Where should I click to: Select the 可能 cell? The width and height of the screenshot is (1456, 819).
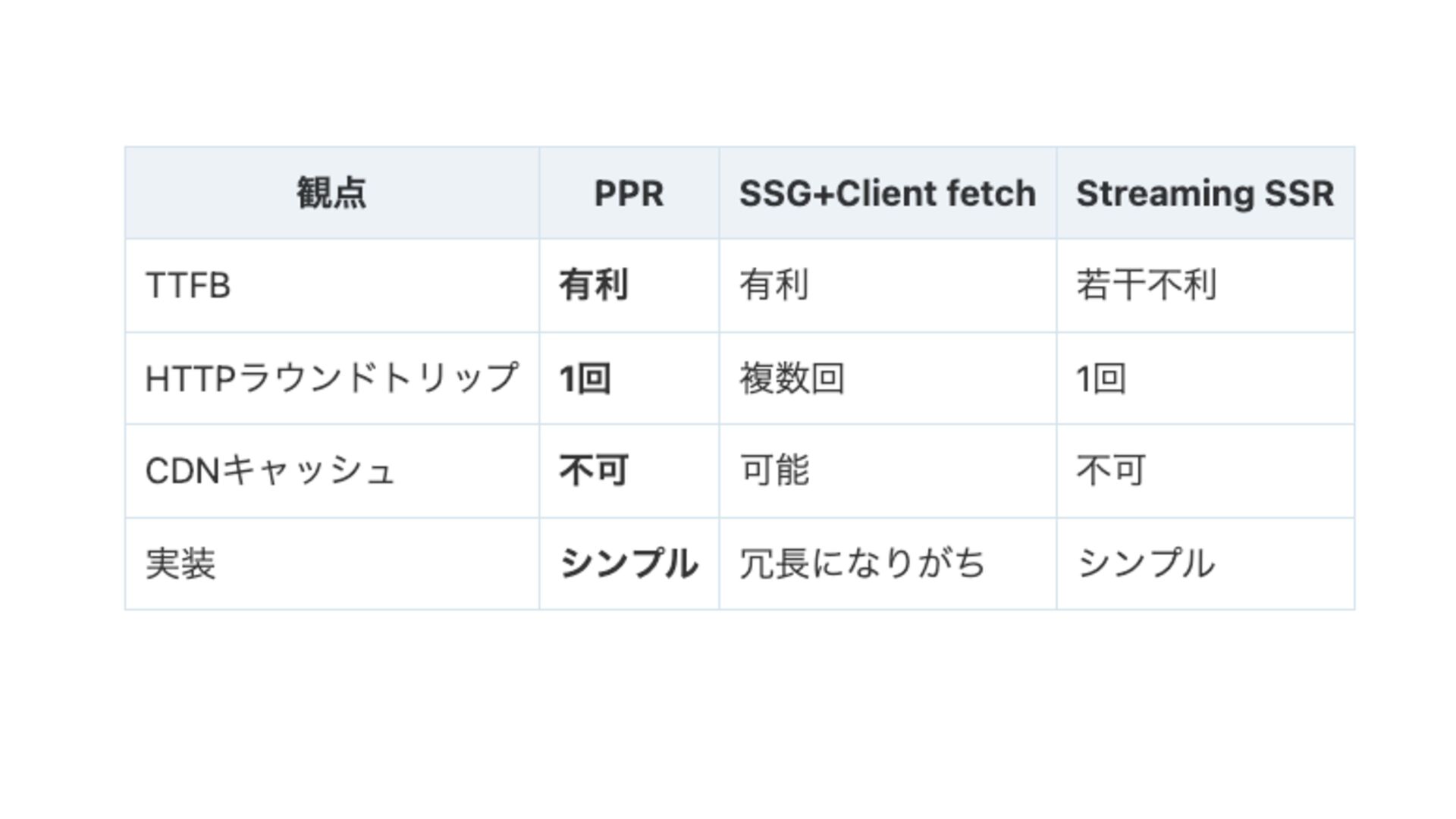tap(774, 471)
